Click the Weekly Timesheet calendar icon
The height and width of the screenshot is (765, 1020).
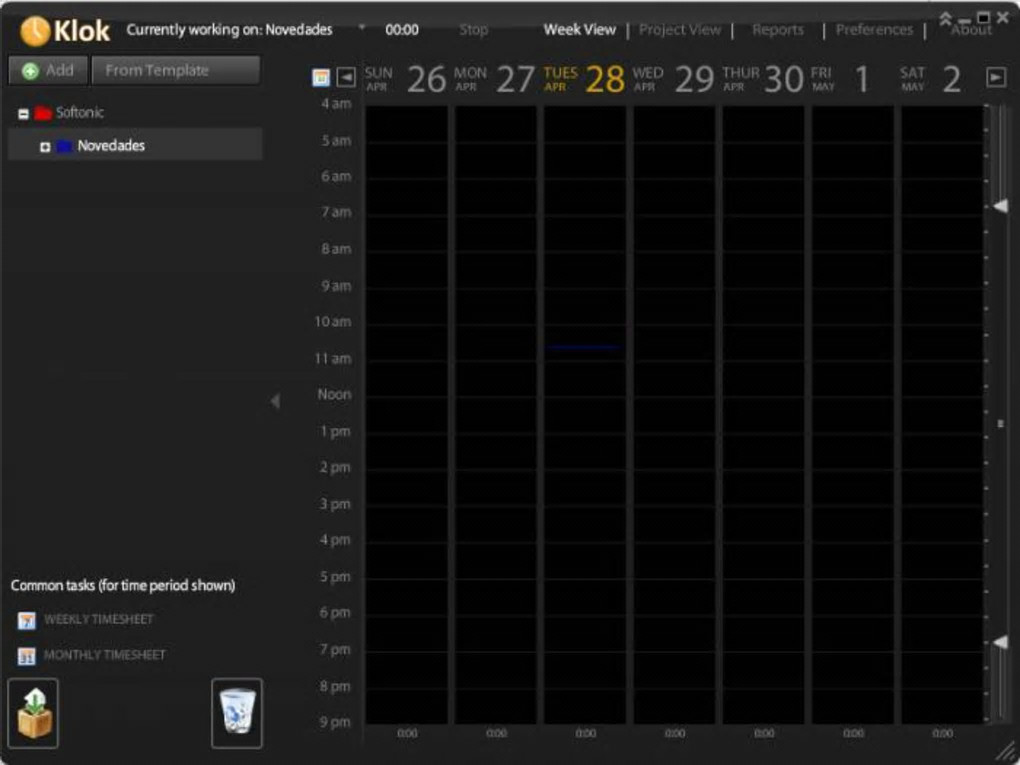coord(27,620)
